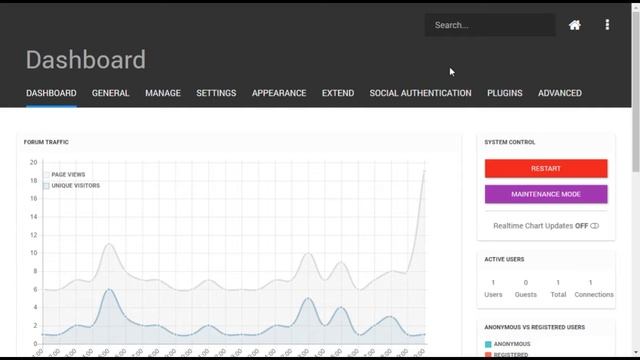Toggle Realtime Chart Updates switch
Image resolution: width=640 pixels, height=360 pixels.
[595, 226]
